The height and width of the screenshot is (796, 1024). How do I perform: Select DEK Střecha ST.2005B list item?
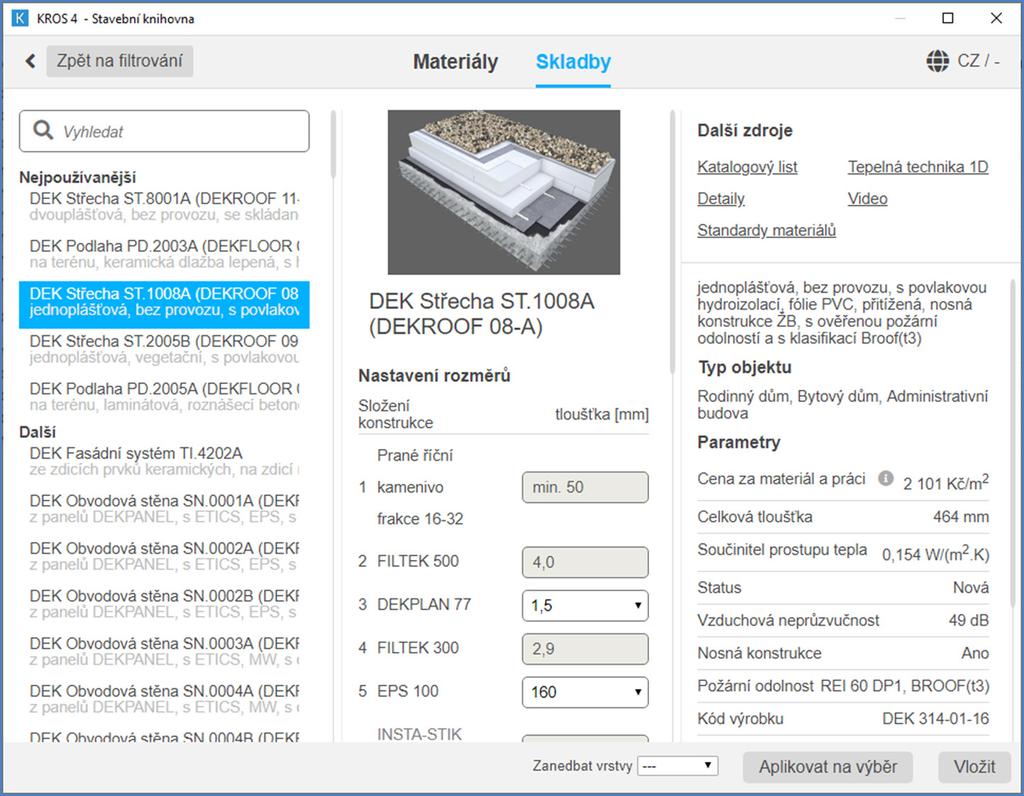point(165,349)
